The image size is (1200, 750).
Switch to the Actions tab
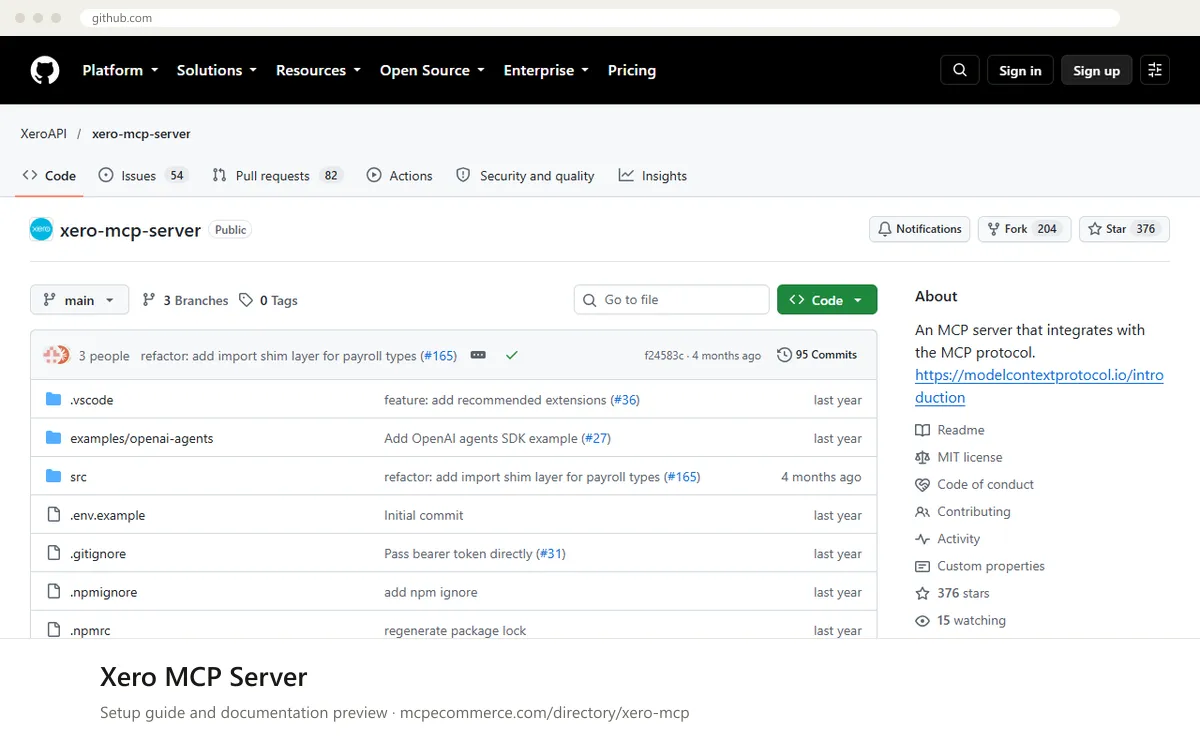399,176
